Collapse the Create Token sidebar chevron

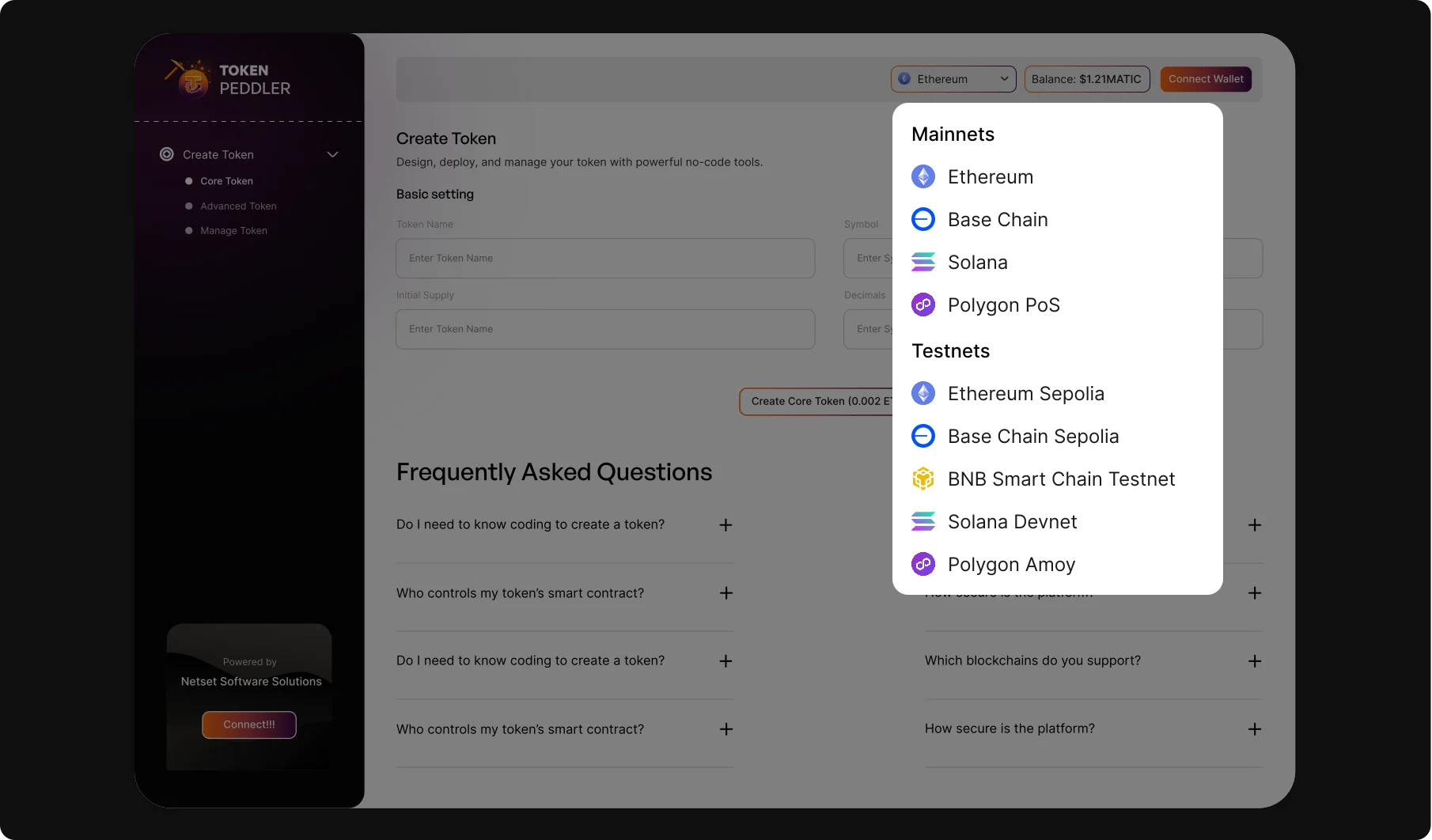click(x=333, y=154)
